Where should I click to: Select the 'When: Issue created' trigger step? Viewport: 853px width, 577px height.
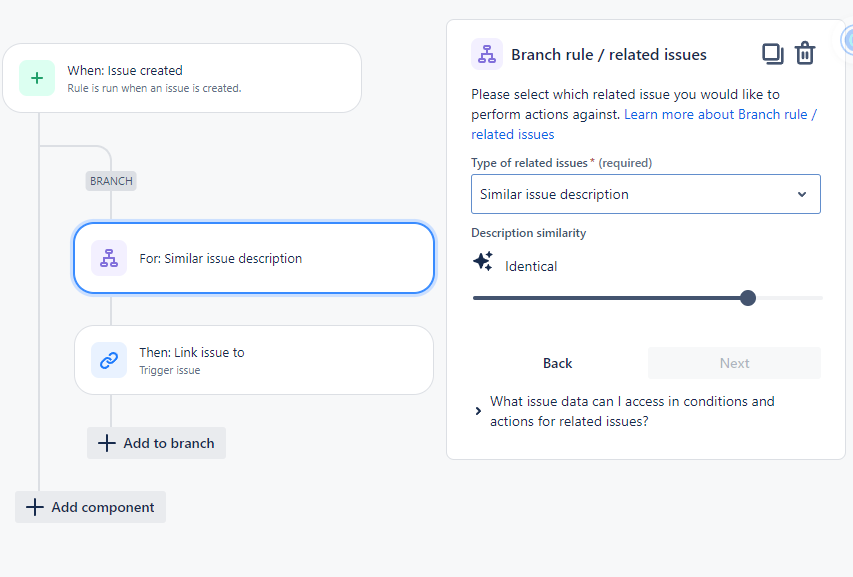tap(182, 78)
